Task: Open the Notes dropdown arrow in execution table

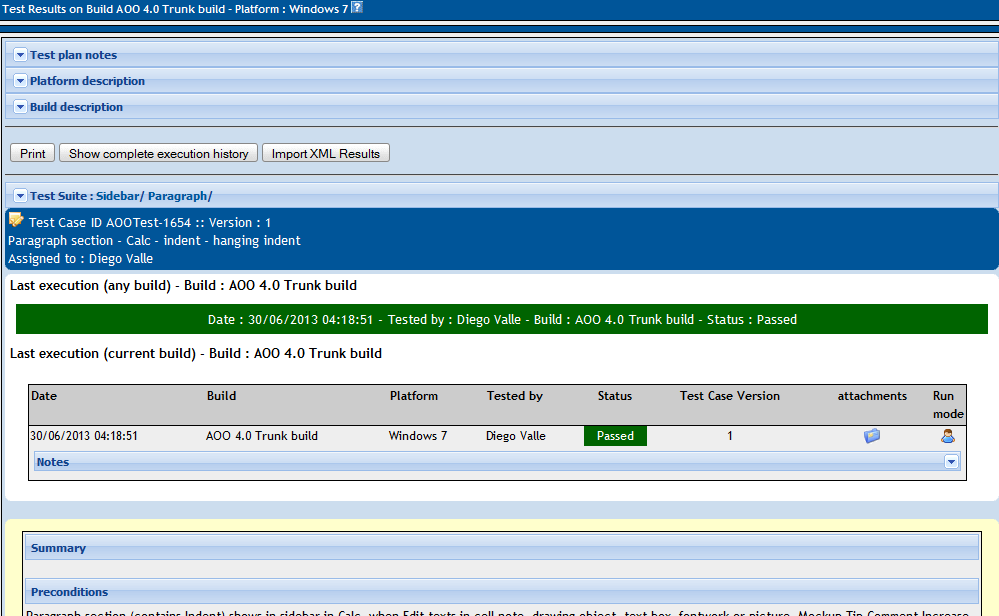Action: point(951,462)
